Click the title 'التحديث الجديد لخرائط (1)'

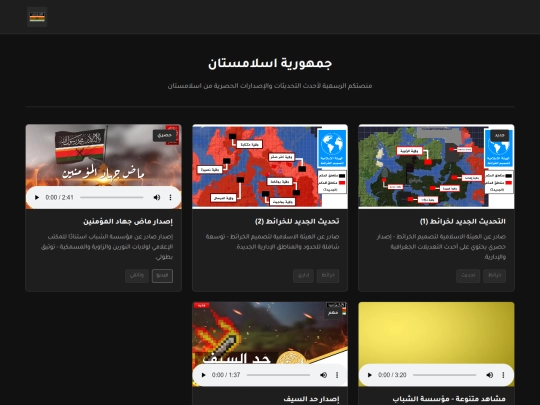[x=463, y=221]
